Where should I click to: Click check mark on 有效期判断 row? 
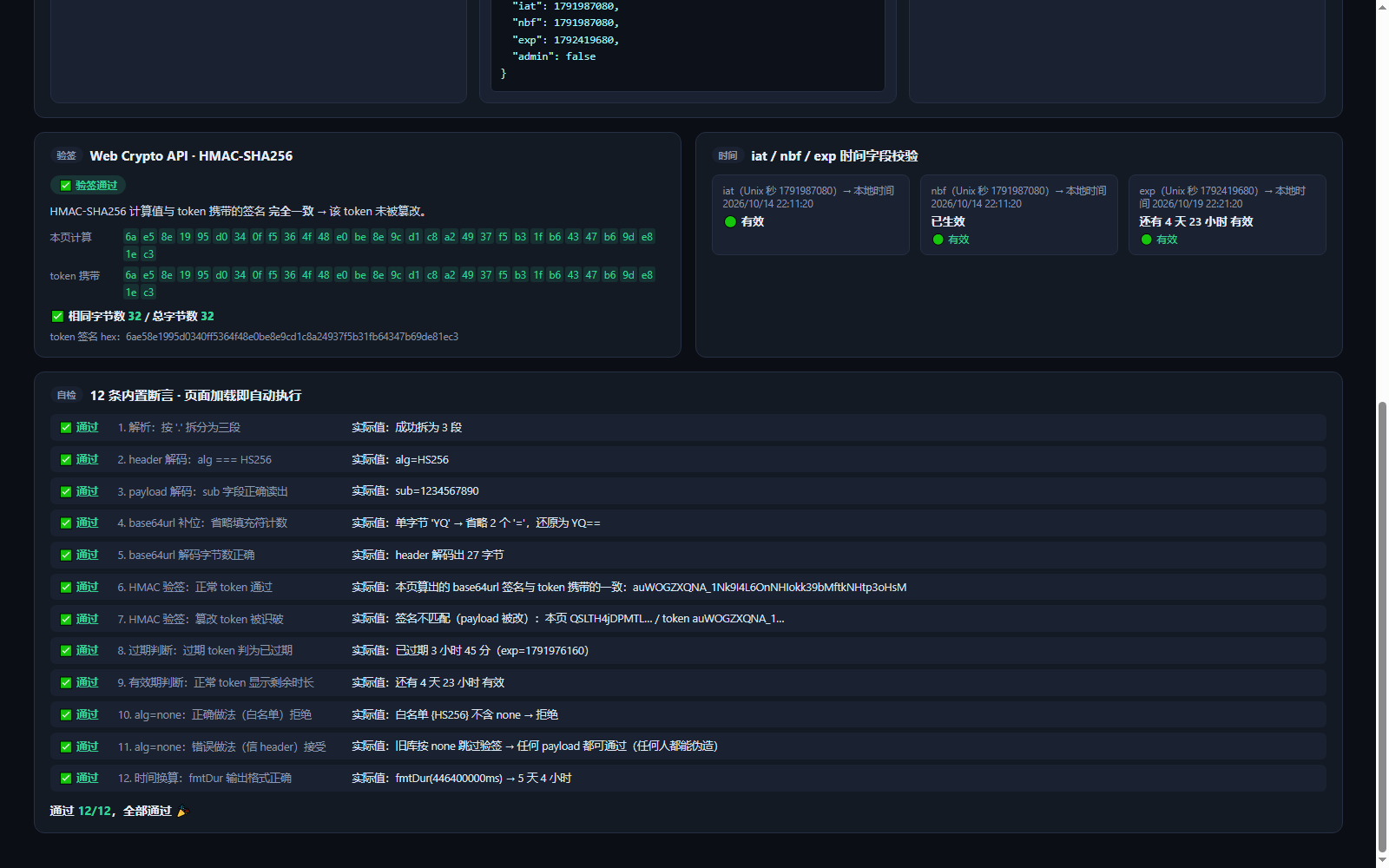(66, 683)
